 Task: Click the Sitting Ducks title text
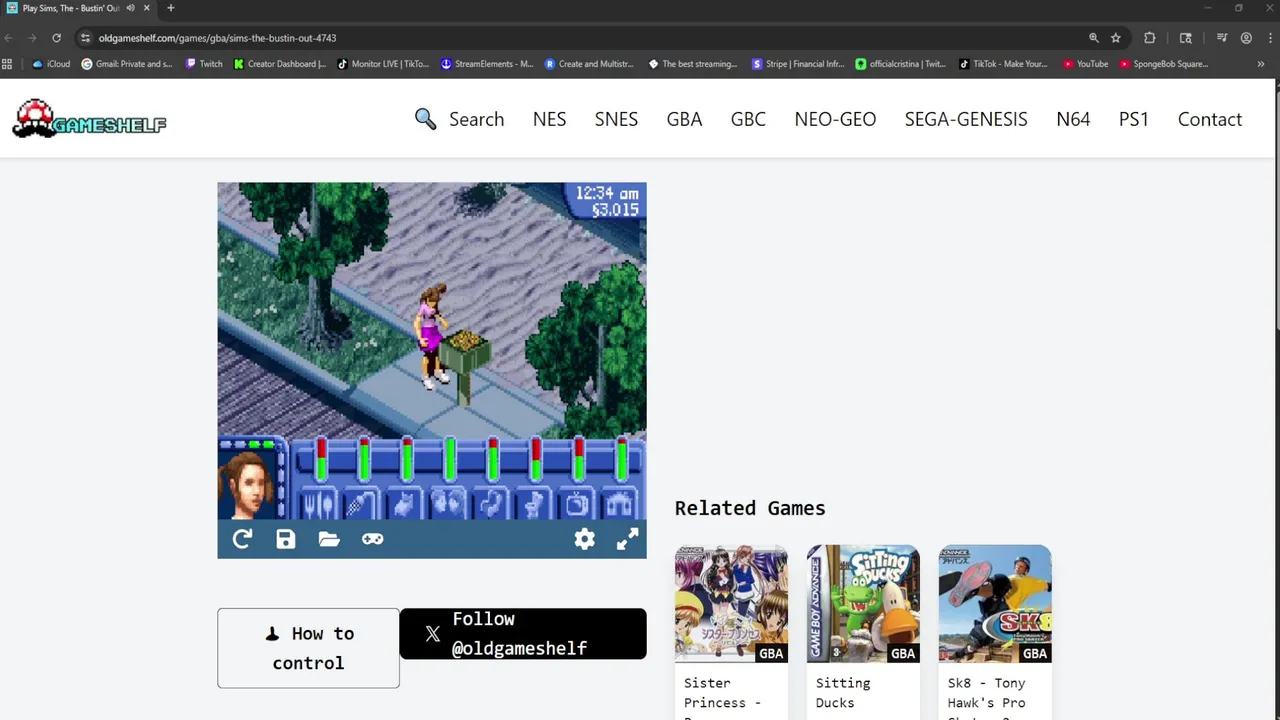[x=843, y=693]
